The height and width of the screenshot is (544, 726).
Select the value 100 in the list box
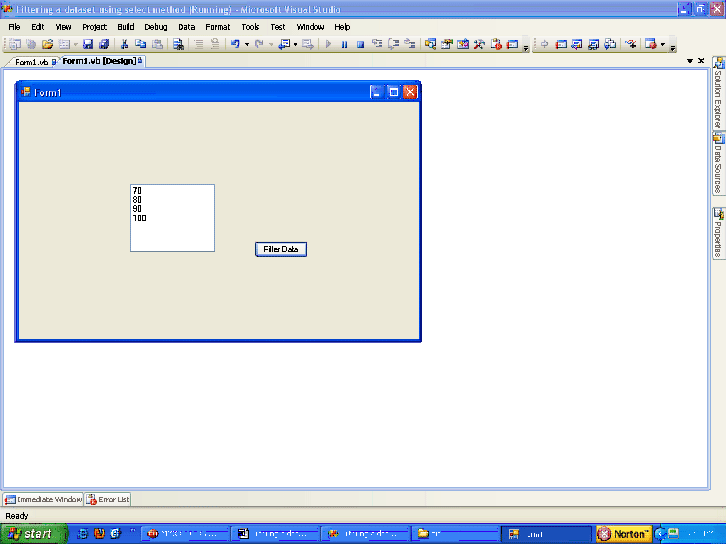pos(139,218)
